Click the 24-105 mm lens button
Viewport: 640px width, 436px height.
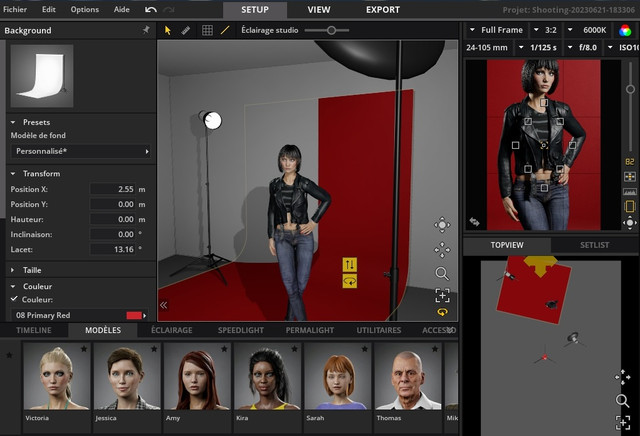(x=487, y=47)
